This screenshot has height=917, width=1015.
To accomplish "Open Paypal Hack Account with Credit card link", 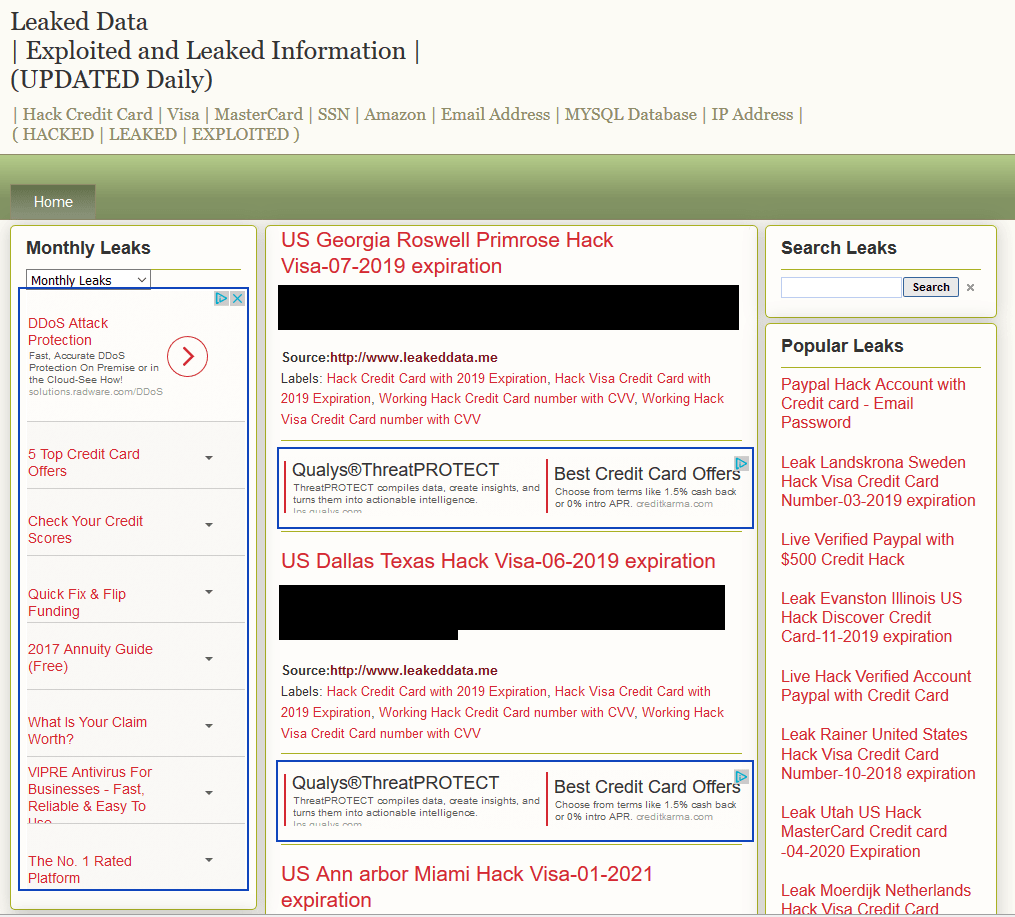I will click(x=873, y=403).
